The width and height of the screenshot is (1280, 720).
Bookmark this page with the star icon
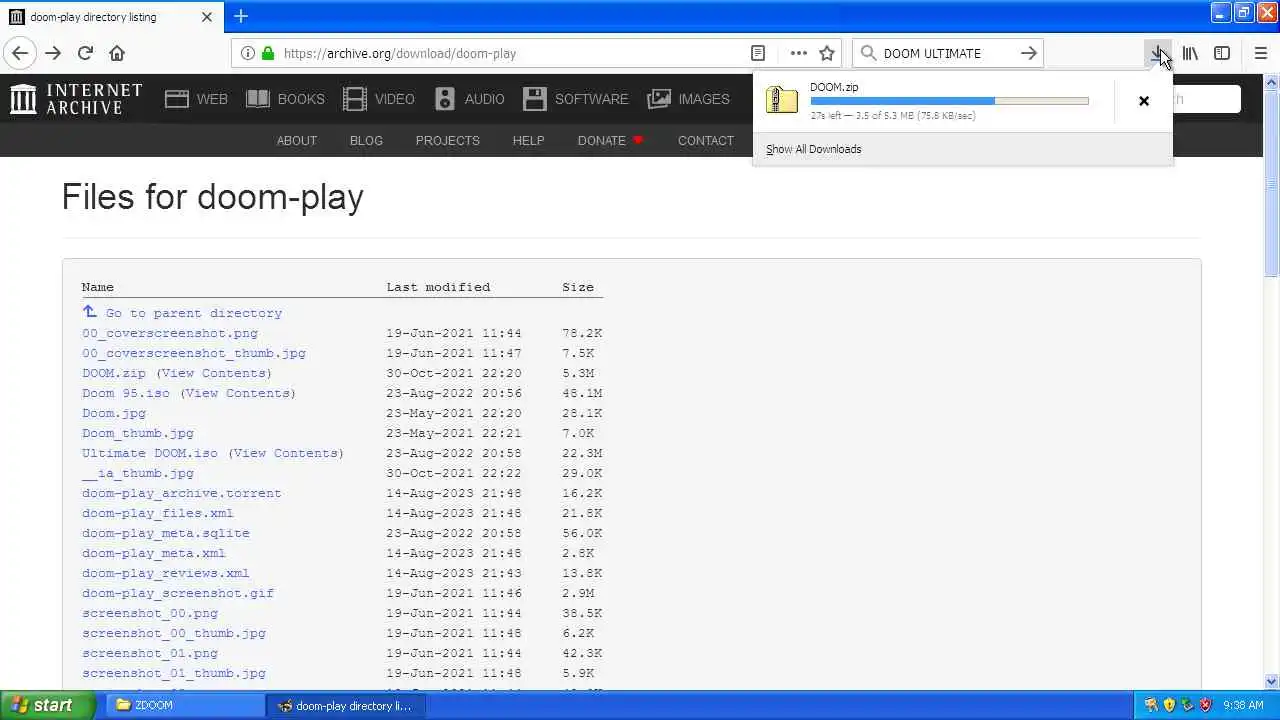click(827, 53)
